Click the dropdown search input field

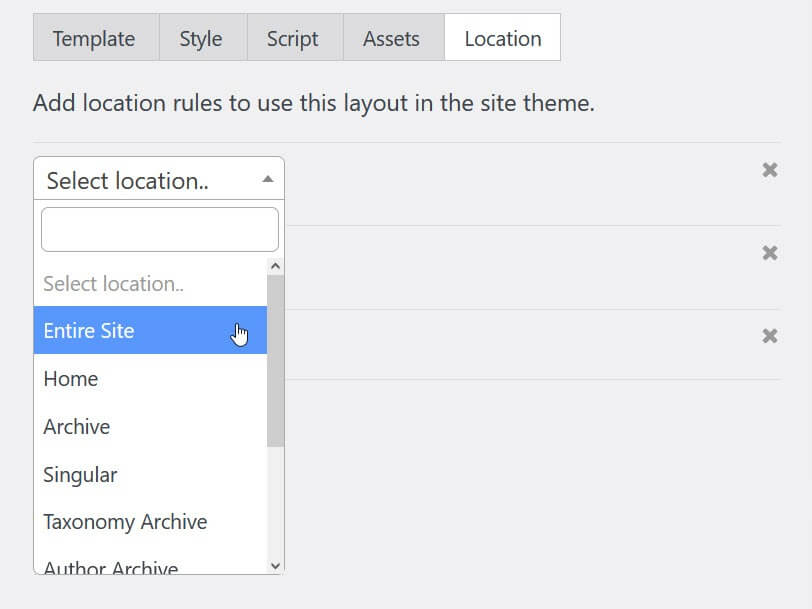[x=159, y=229]
